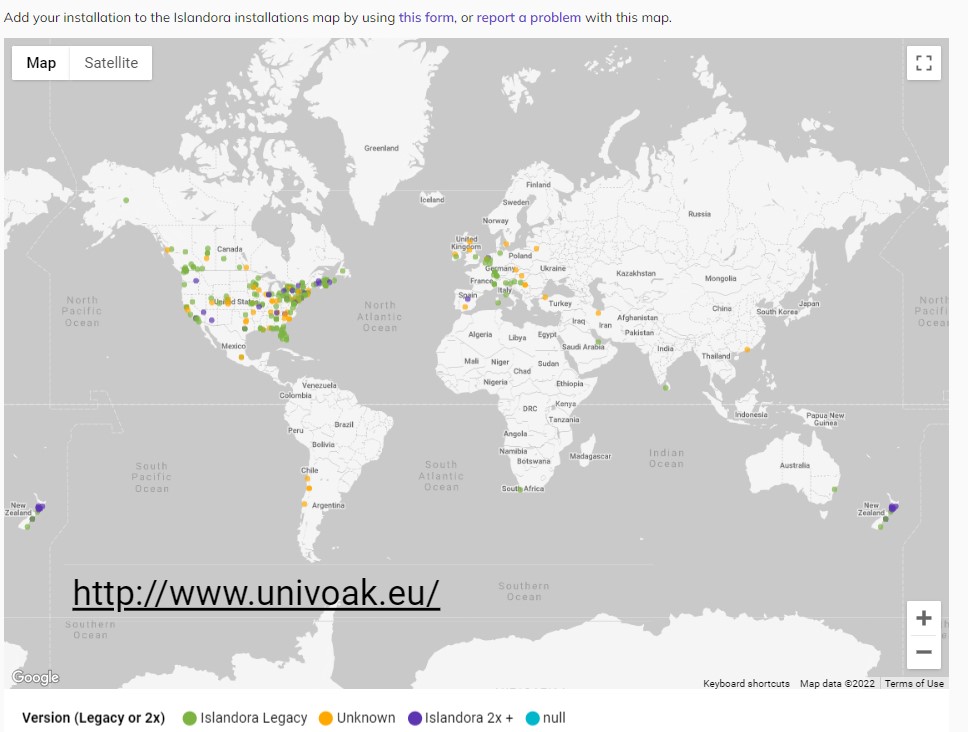Screen dimensions: 968x732
Task: Click the 'Finland' map label
Action: (x=538, y=185)
